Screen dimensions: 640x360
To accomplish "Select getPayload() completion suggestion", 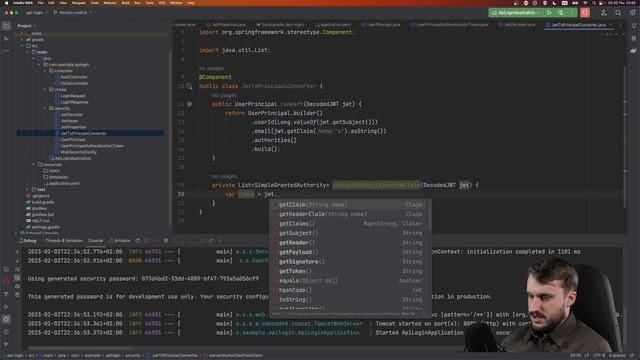I will click(x=349, y=252).
